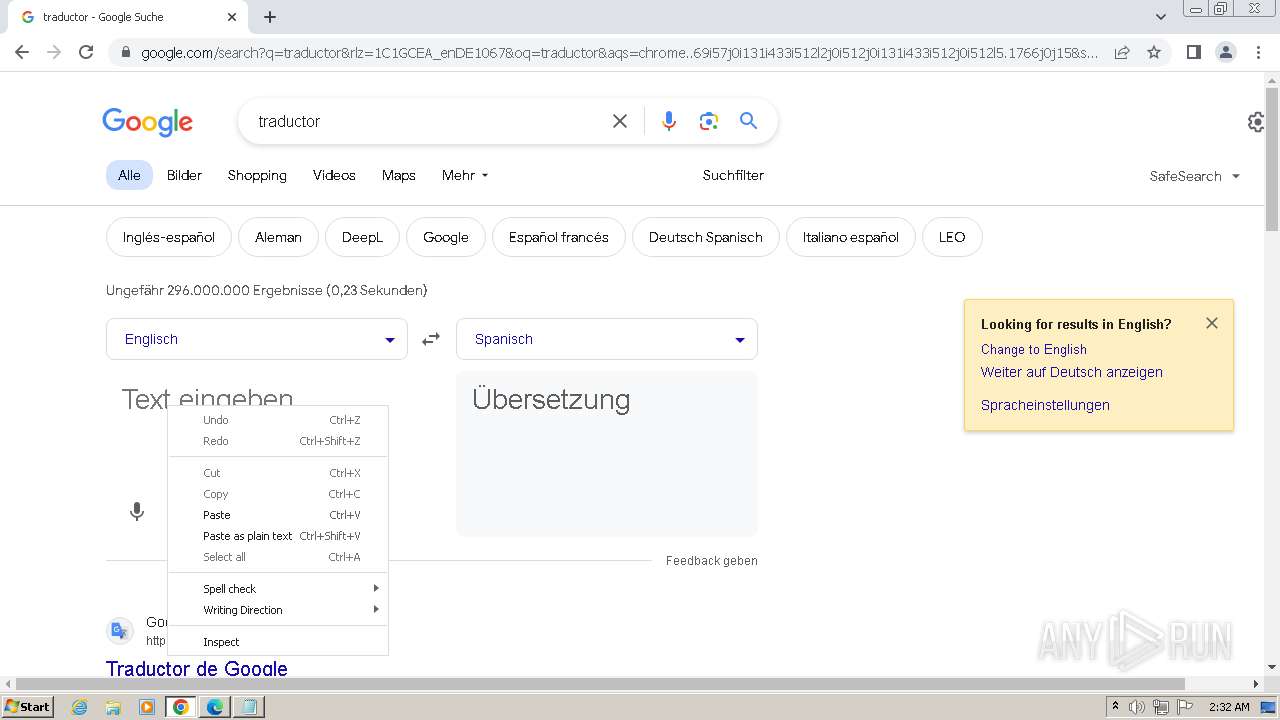Open the Chrome profile avatar
The height and width of the screenshot is (720, 1280).
pyautogui.click(x=1225, y=52)
